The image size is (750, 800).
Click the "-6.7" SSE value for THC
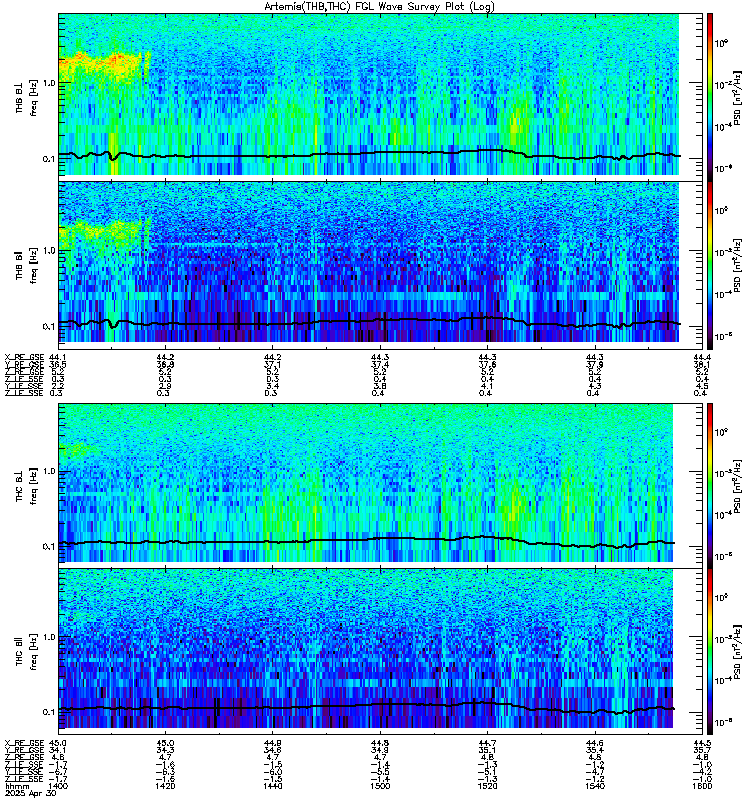(58, 772)
